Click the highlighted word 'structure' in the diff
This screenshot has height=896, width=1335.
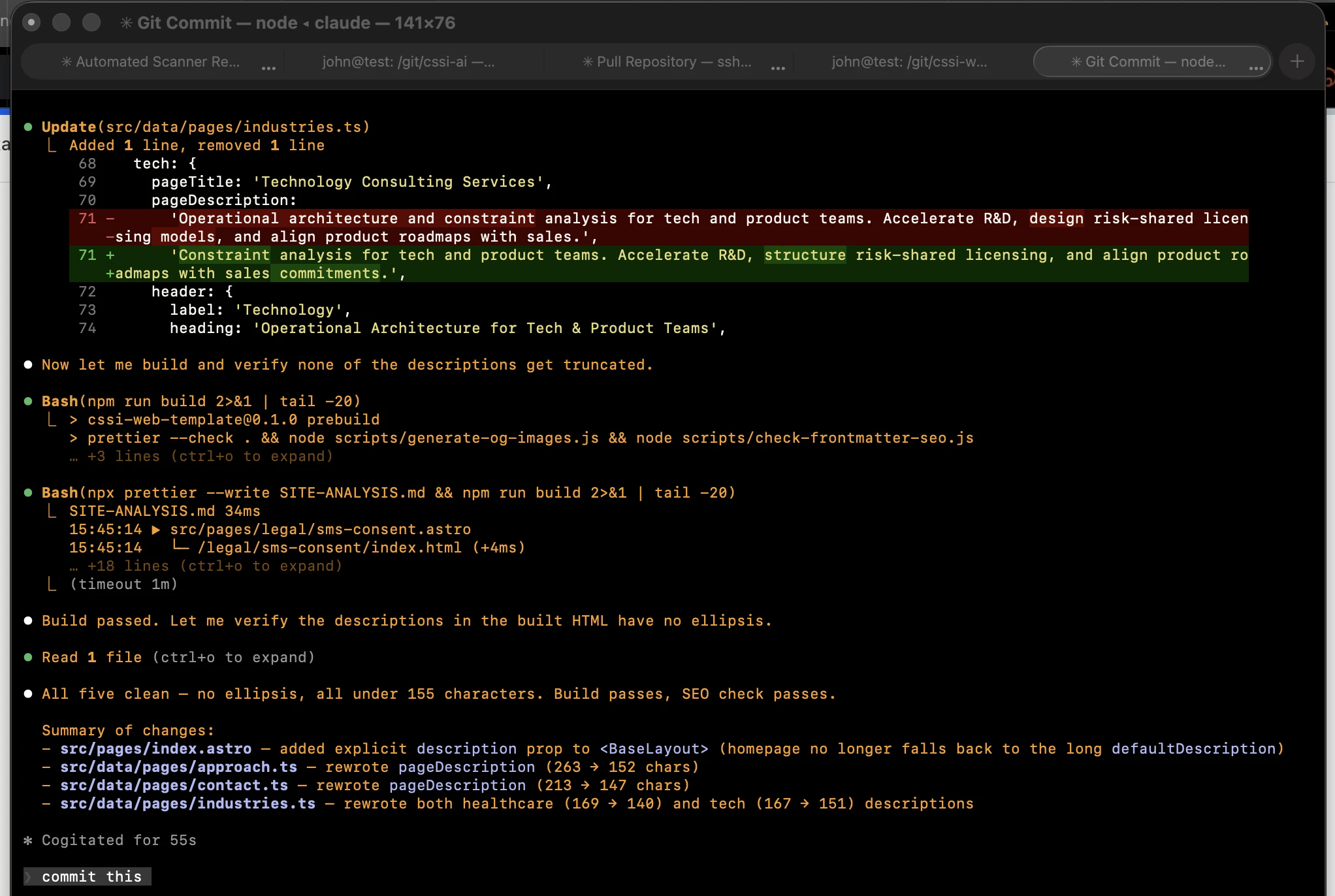[805, 255]
